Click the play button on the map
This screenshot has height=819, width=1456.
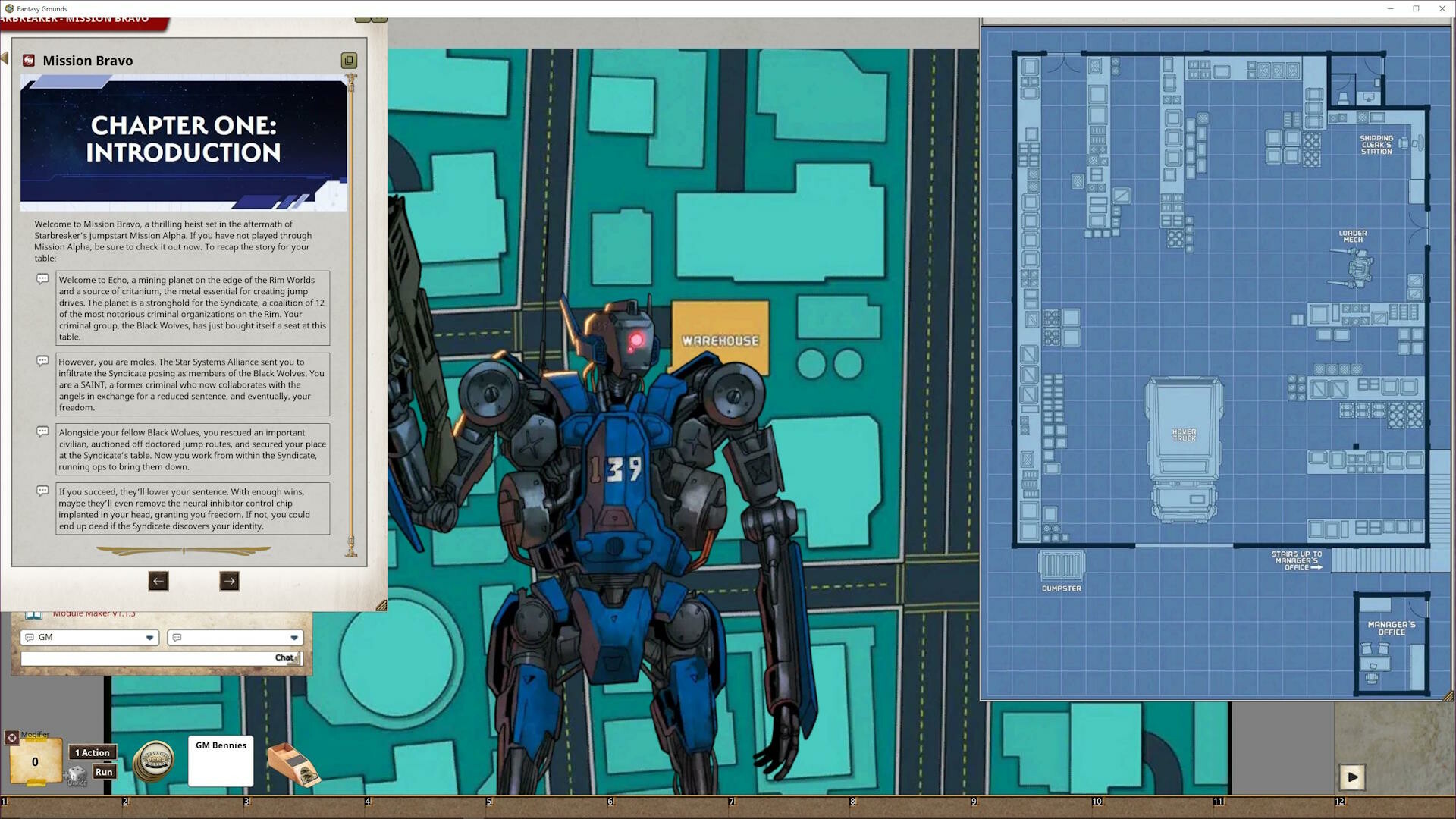click(x=1352, y=777)
